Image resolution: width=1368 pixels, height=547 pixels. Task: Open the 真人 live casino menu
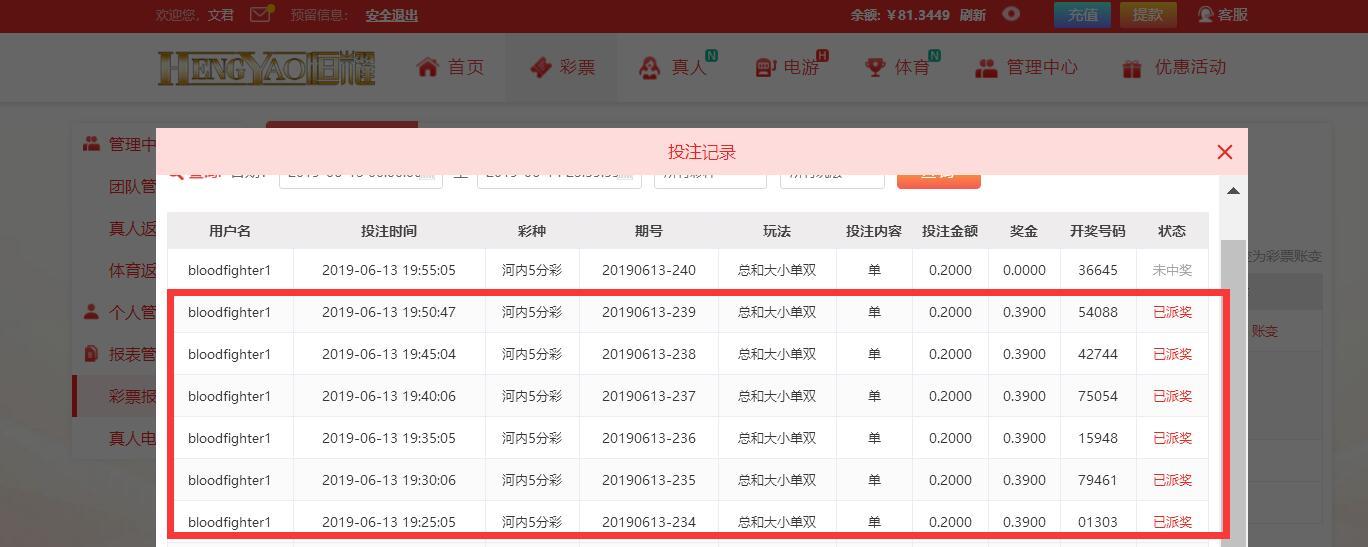[x=676, y=67]
